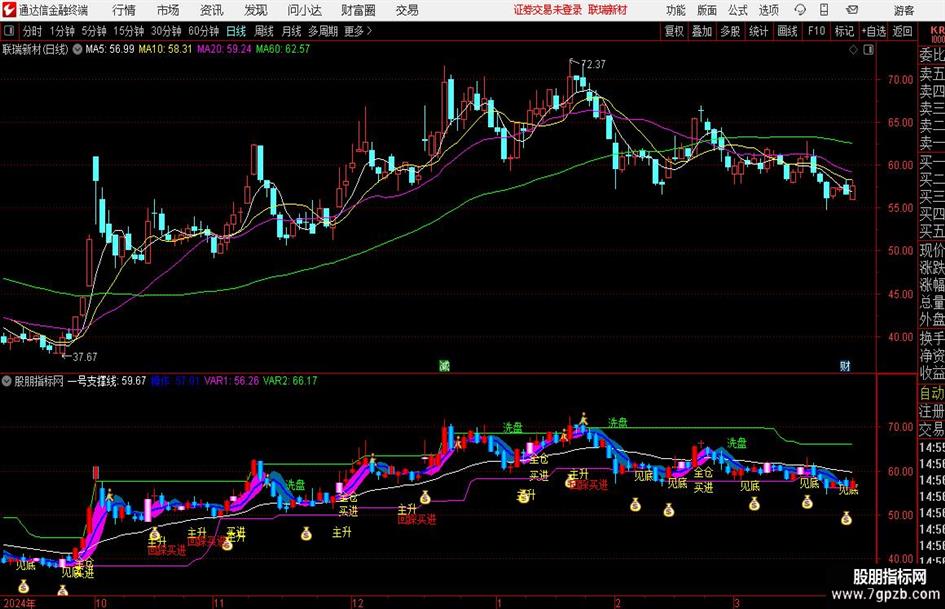Viewport: 945px width, 609px height.
Task: Click the money bag icon near 2024年 label
Action: coord(24,585)
